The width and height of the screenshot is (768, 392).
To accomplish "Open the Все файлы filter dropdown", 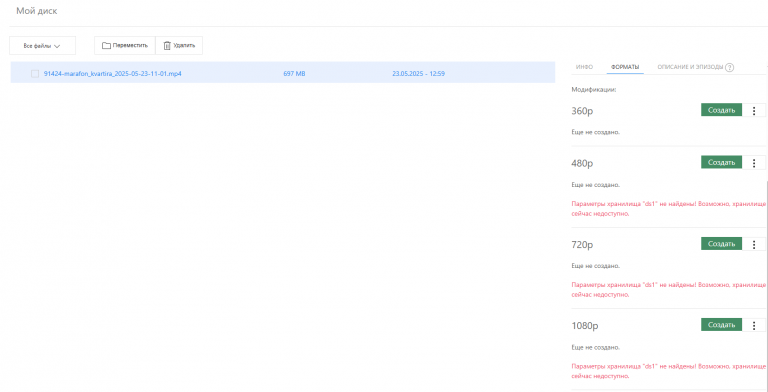I will (x=43, y=46).
